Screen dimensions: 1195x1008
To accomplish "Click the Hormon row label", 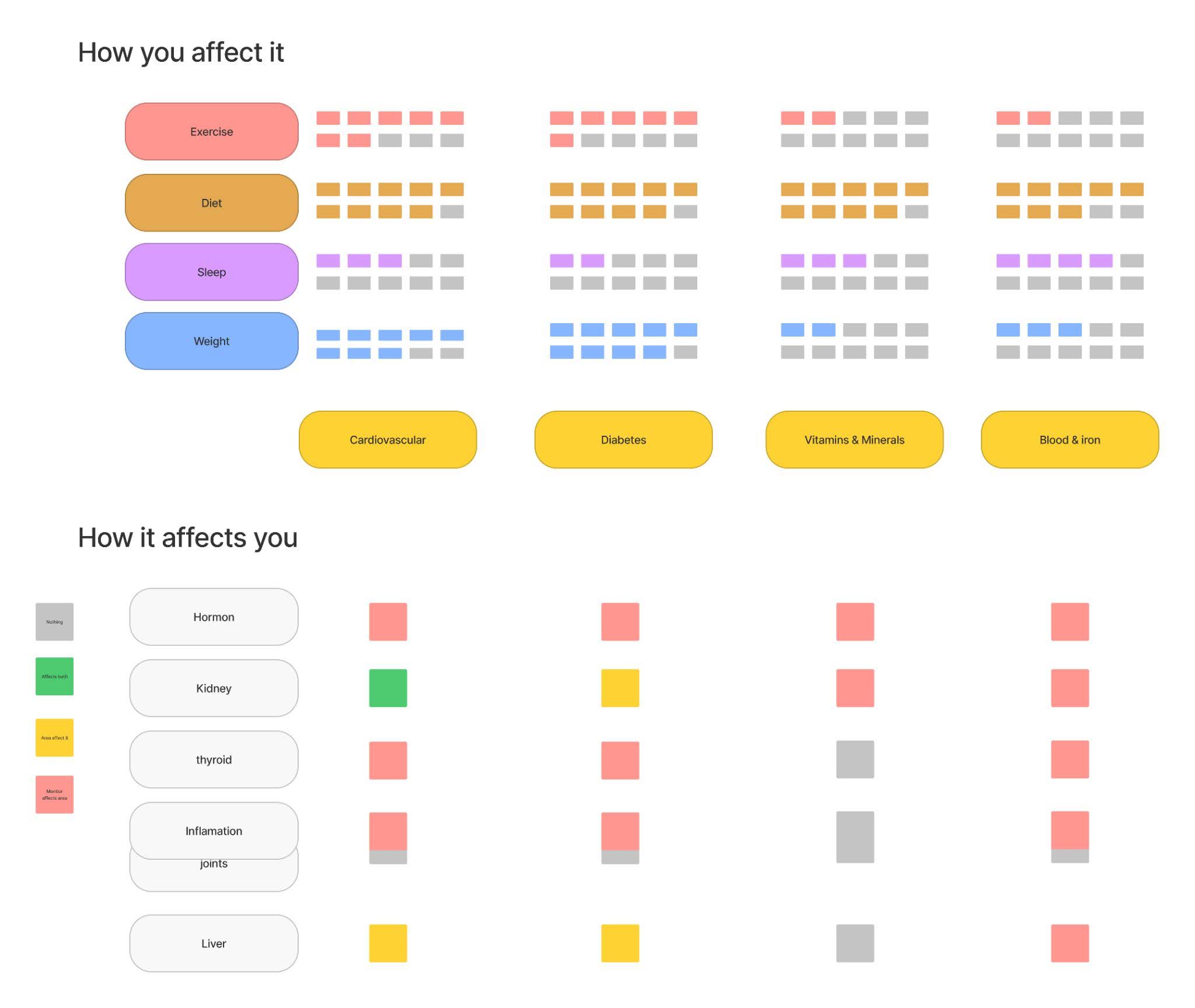I will point(214,617).
